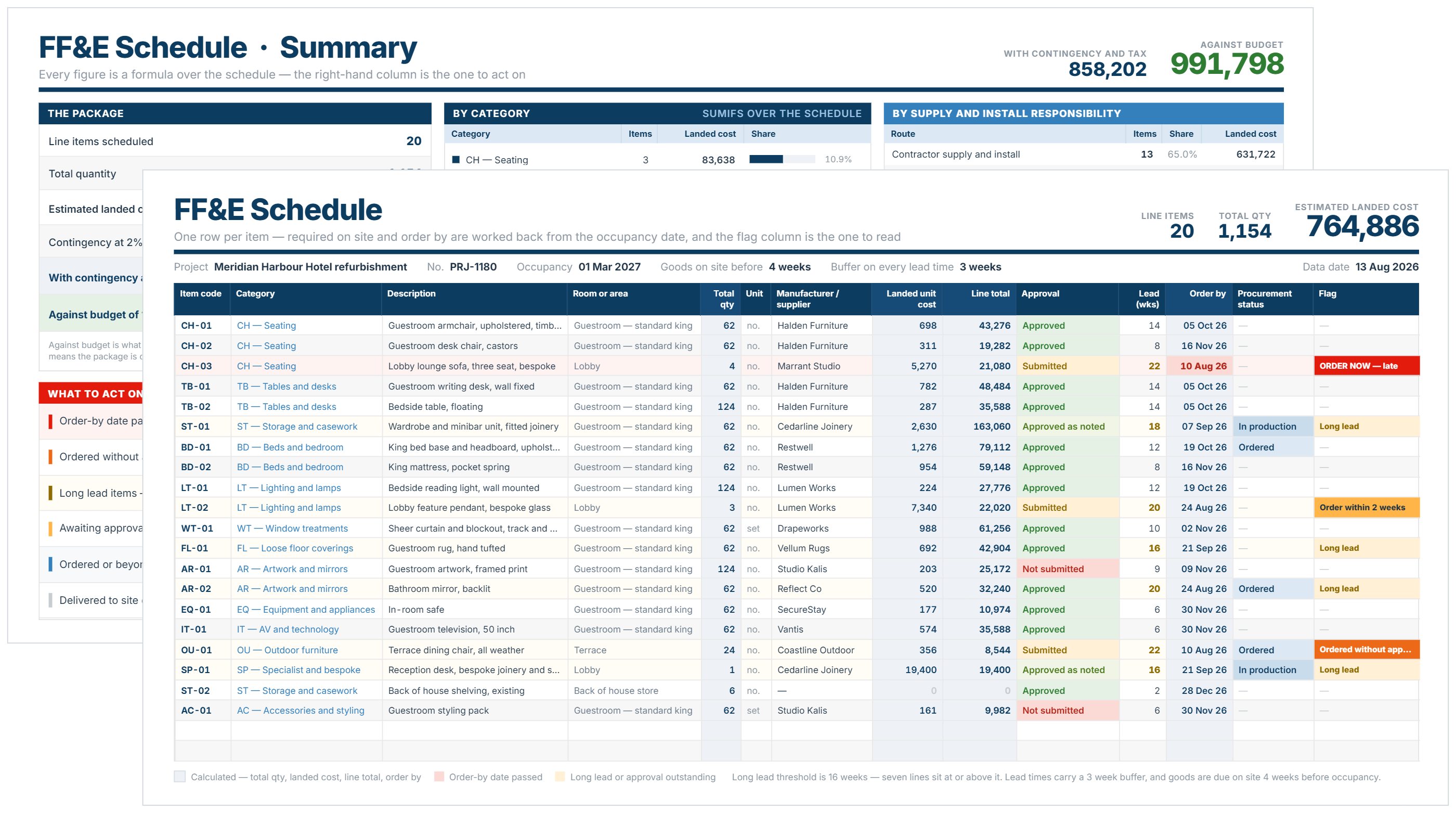Select supplier 'Coastline Outdoor'
This screenshot has height=813, width=1456.
pos(815,650)
